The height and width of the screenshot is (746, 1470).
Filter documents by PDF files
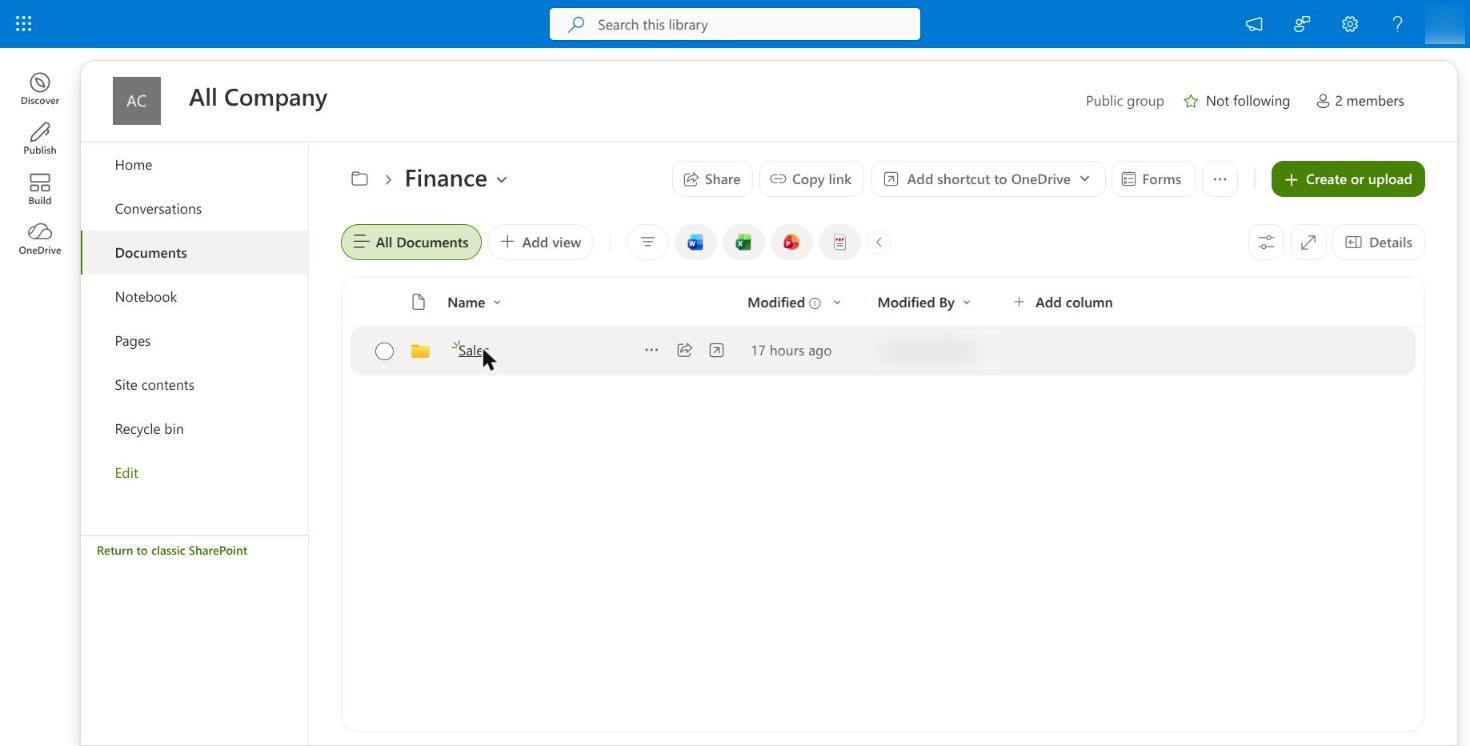tap(839, 242)
